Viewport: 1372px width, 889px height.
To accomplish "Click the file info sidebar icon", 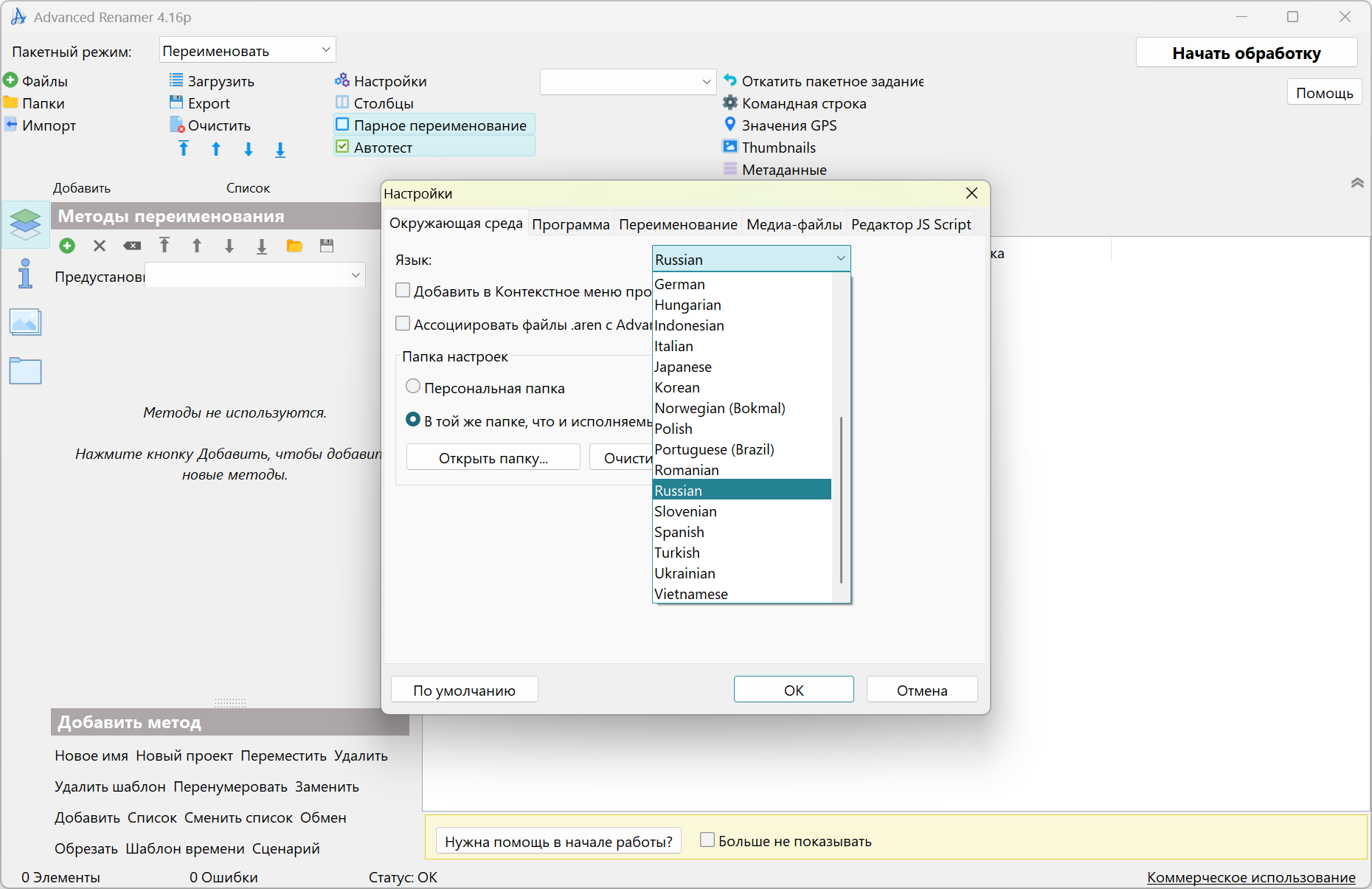I will (x=25, y=274).
